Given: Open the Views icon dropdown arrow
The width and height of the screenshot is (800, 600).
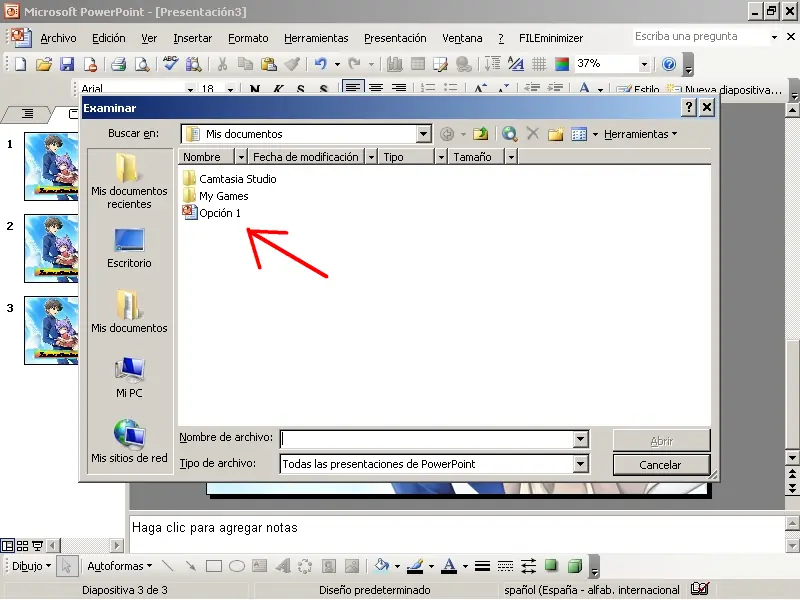Looking at the screenshot, I should point(595,135).
